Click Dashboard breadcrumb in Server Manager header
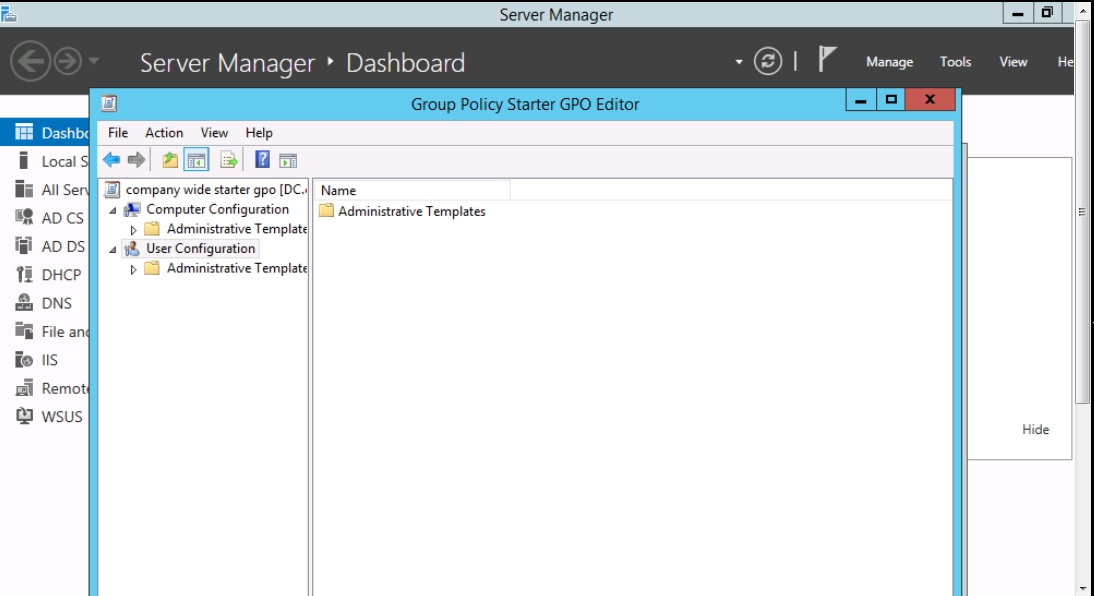This screenshot has width=1094, height=596. click(x=405, y=63)
